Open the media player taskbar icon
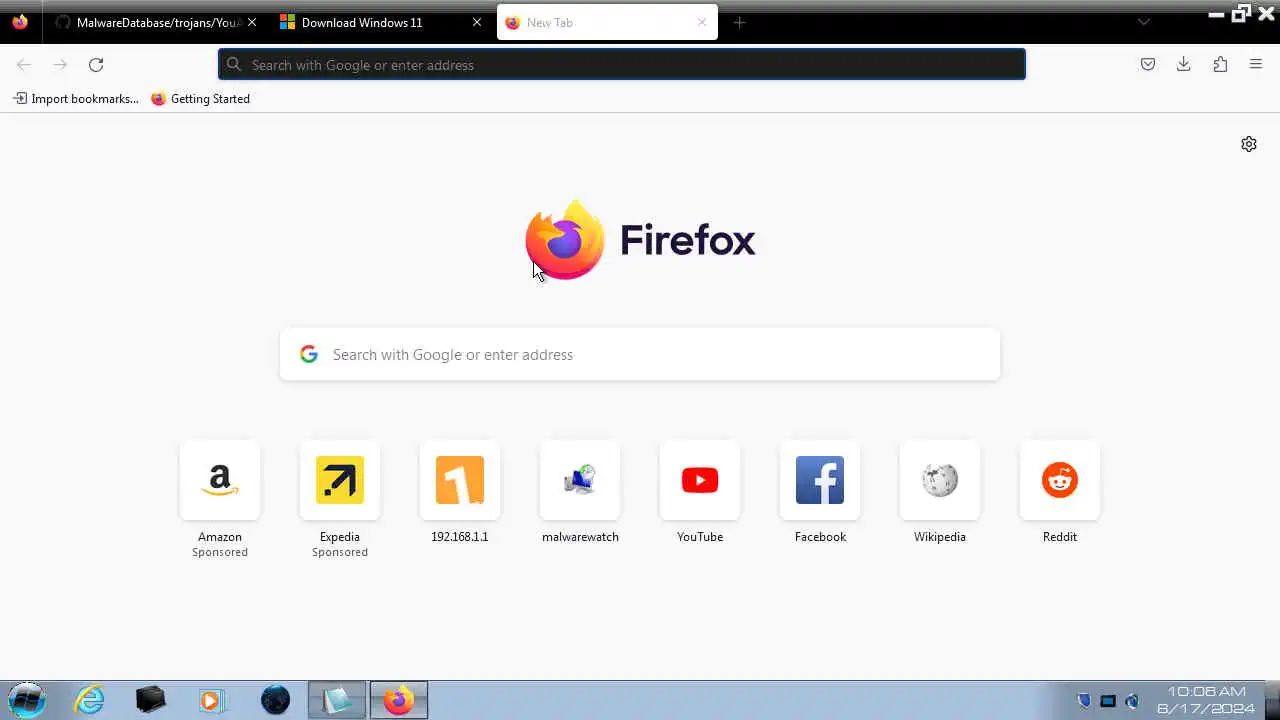The image size is (1280, 720). point(212,700)
